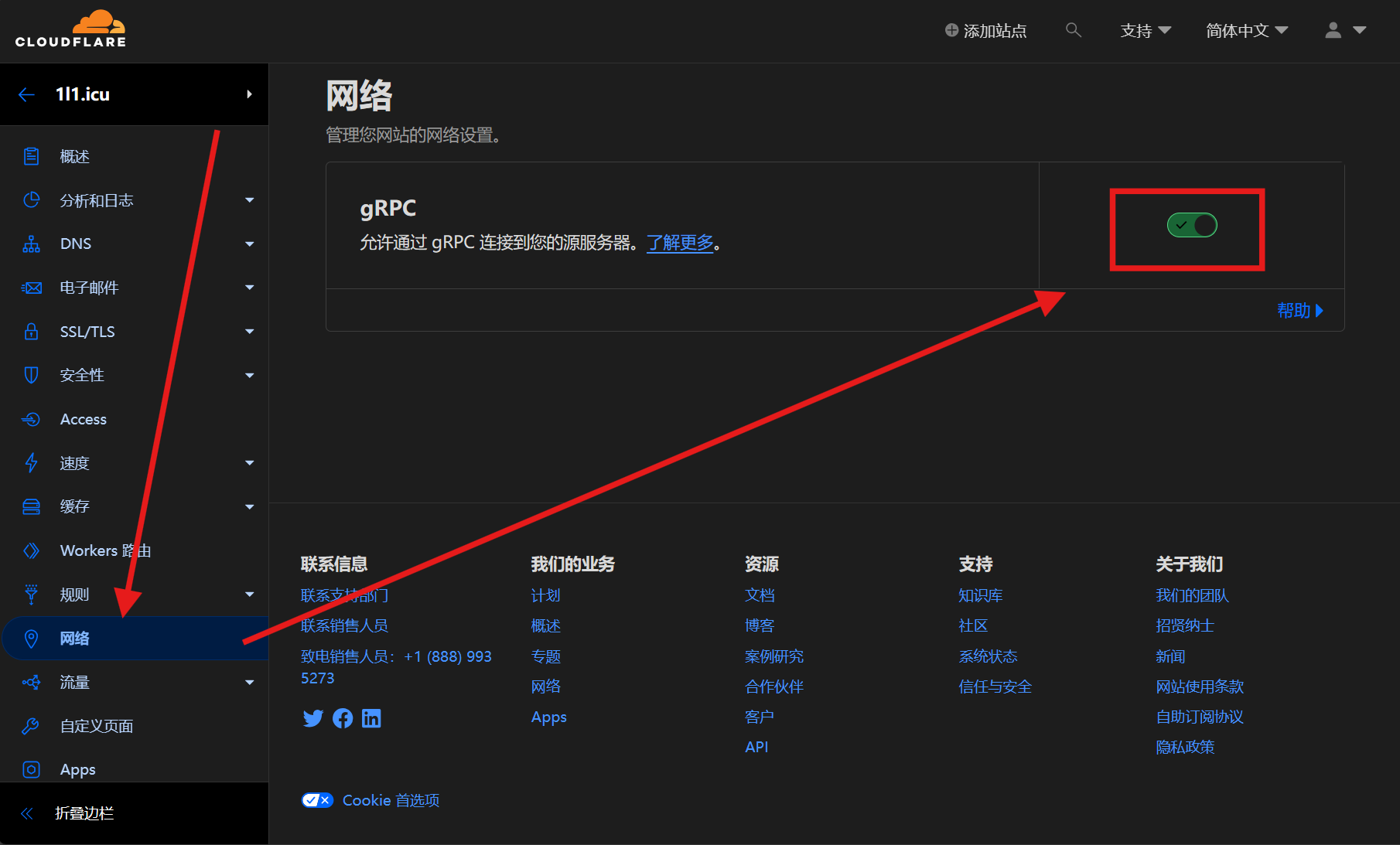This screenshot has width=1400, height=845.
Task: Expand the 安全性 submenu arrow
Action: (249, 376)
